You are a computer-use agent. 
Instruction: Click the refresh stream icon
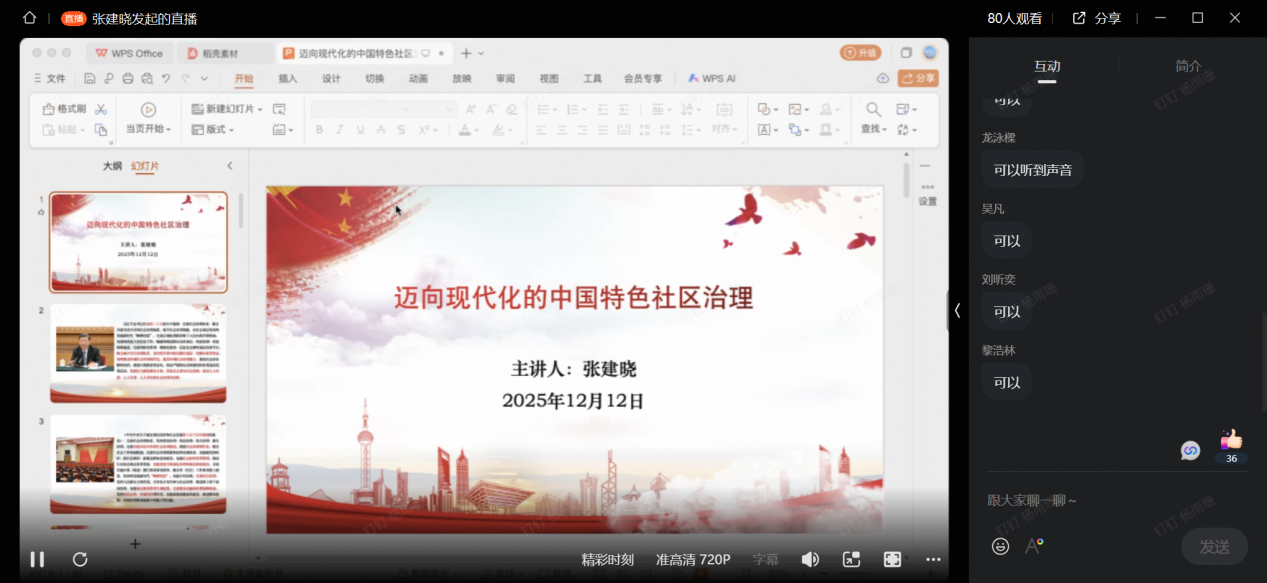(x=80, y=559)
